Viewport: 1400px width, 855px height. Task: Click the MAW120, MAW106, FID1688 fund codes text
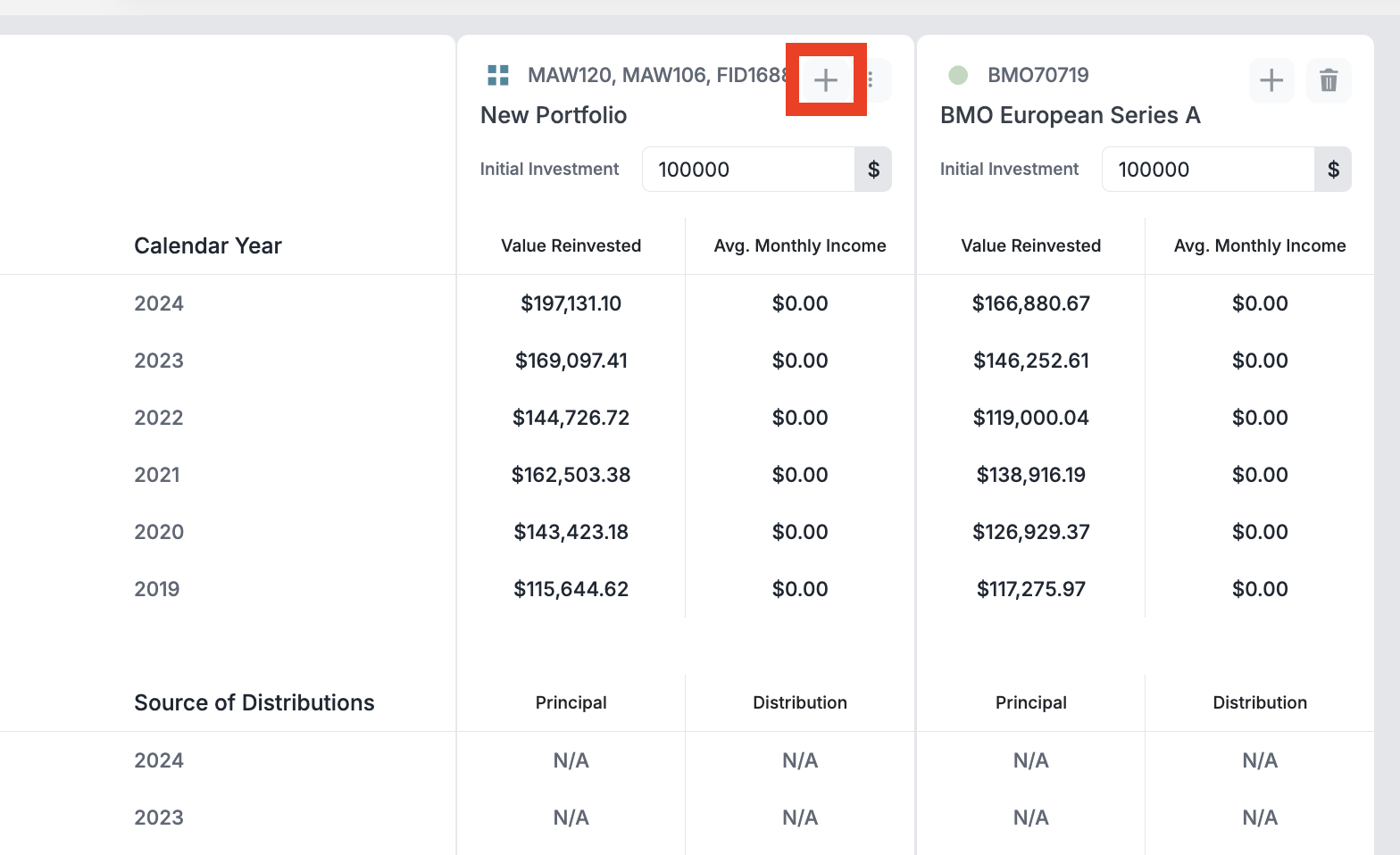tap(656, 75)
